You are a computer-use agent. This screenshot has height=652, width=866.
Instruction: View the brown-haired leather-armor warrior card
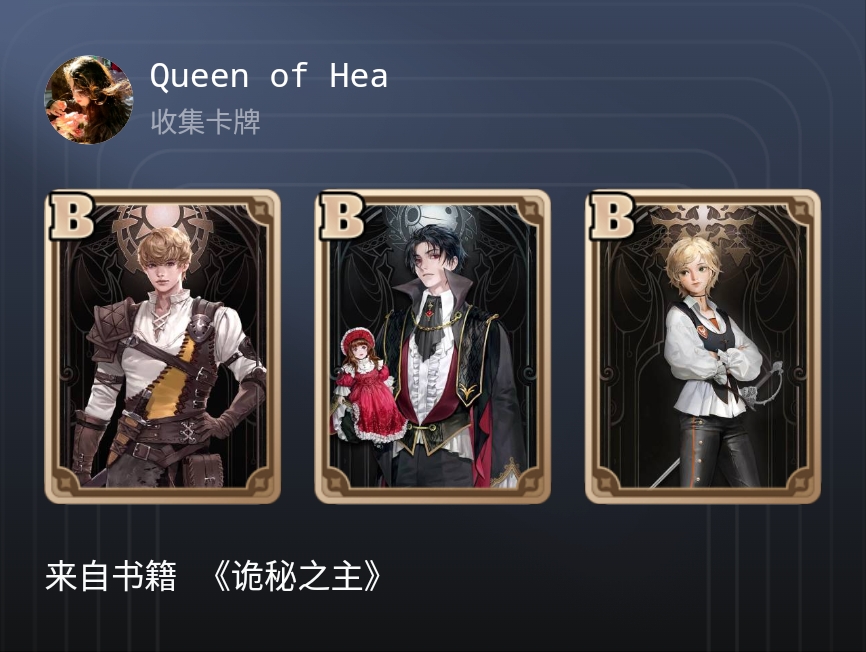162,347
